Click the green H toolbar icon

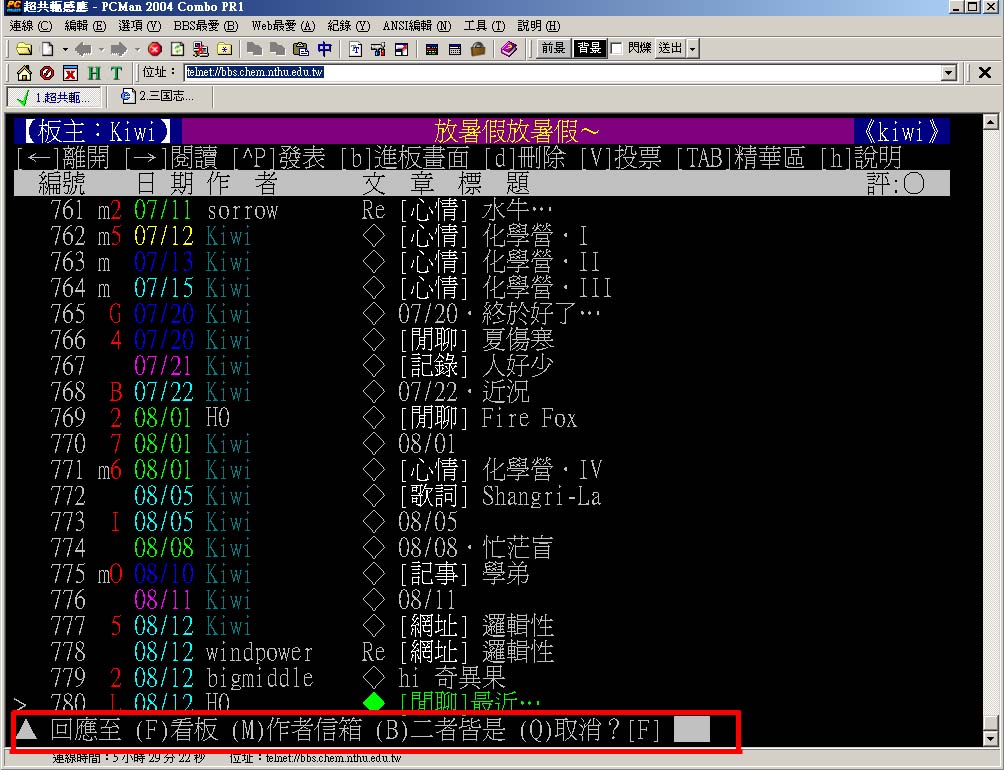(94, 73)
